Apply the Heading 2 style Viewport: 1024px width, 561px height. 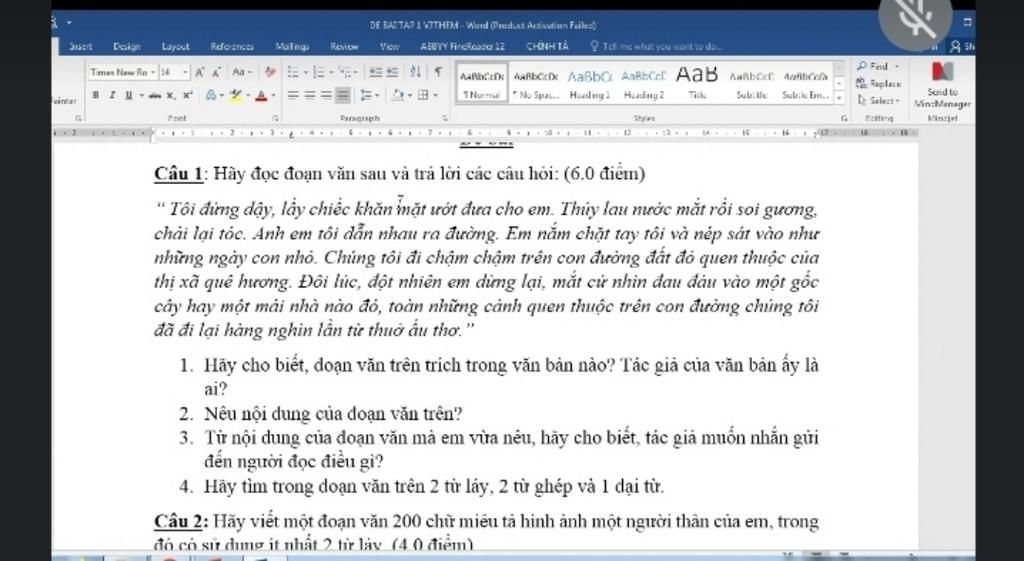point(644,84)
